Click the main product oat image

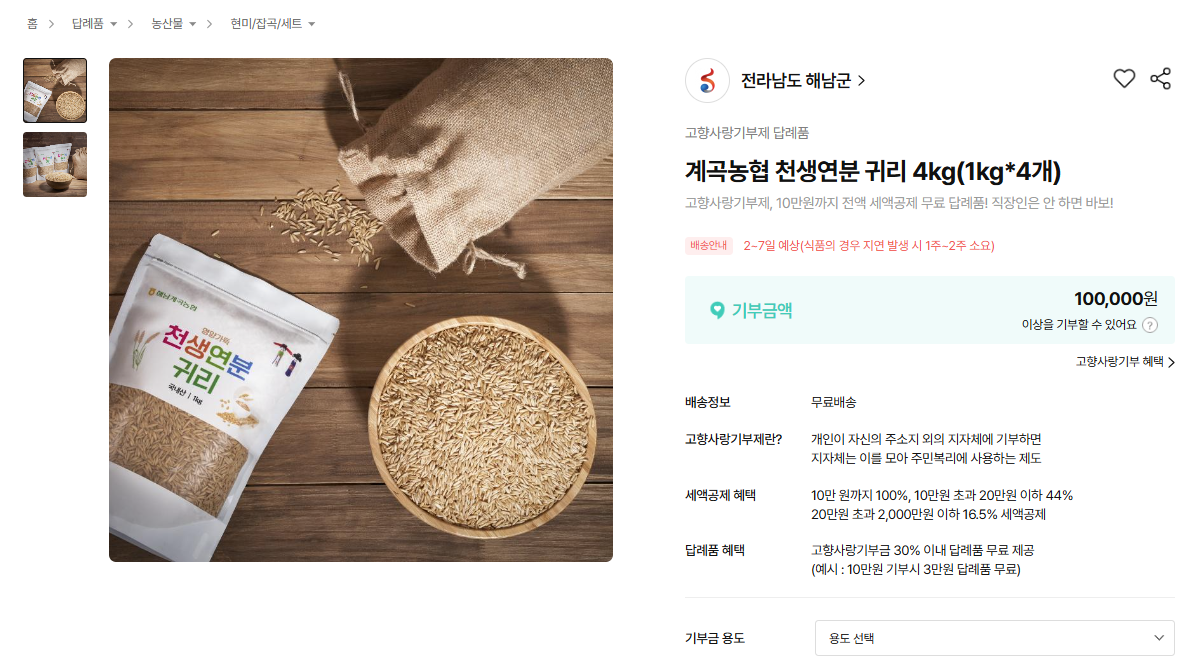(x=361, y=310)
